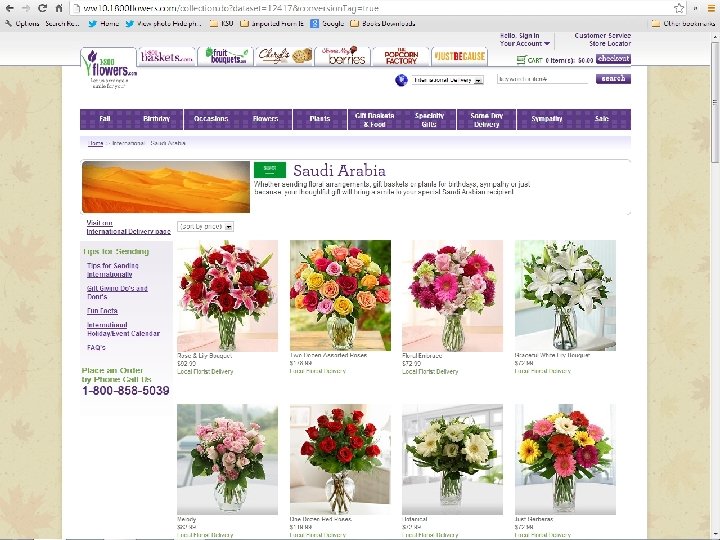Image resolution: width=720 pixels, height=540 pixels.
Task: Open the Books Downloads bookmark folder
Action: pos(383,23)
